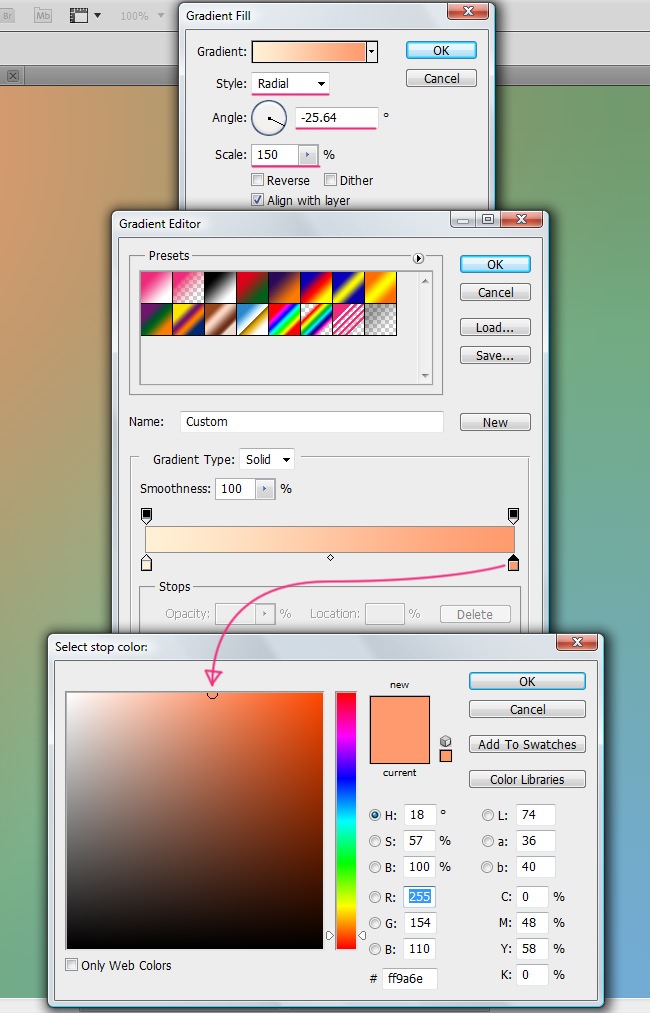
Task: Select the R red radio button
Action: (x=375, y=897)
